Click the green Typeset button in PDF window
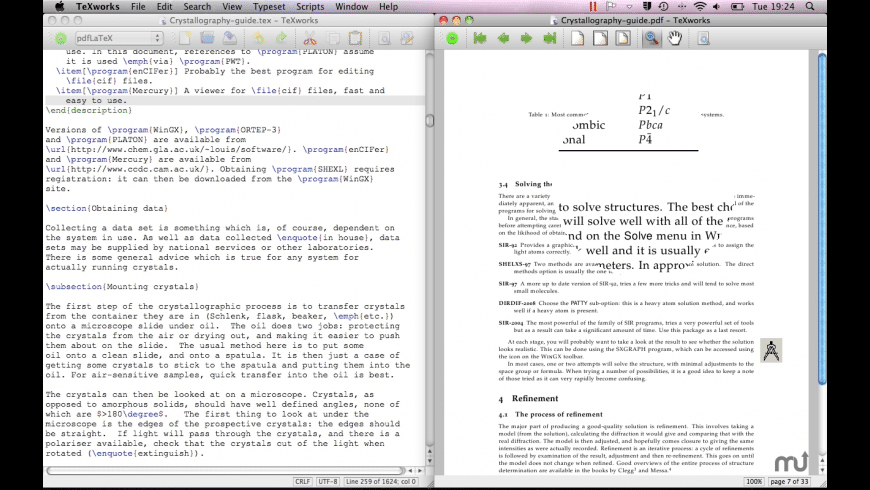 click(x=452, y=38)
